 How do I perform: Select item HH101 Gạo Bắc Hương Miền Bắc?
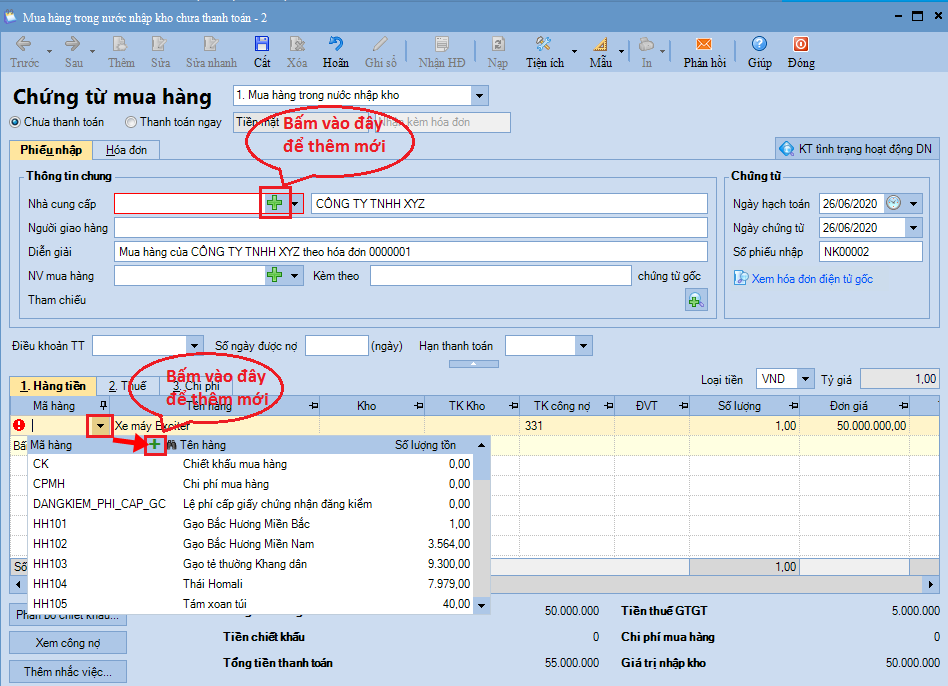252,523
